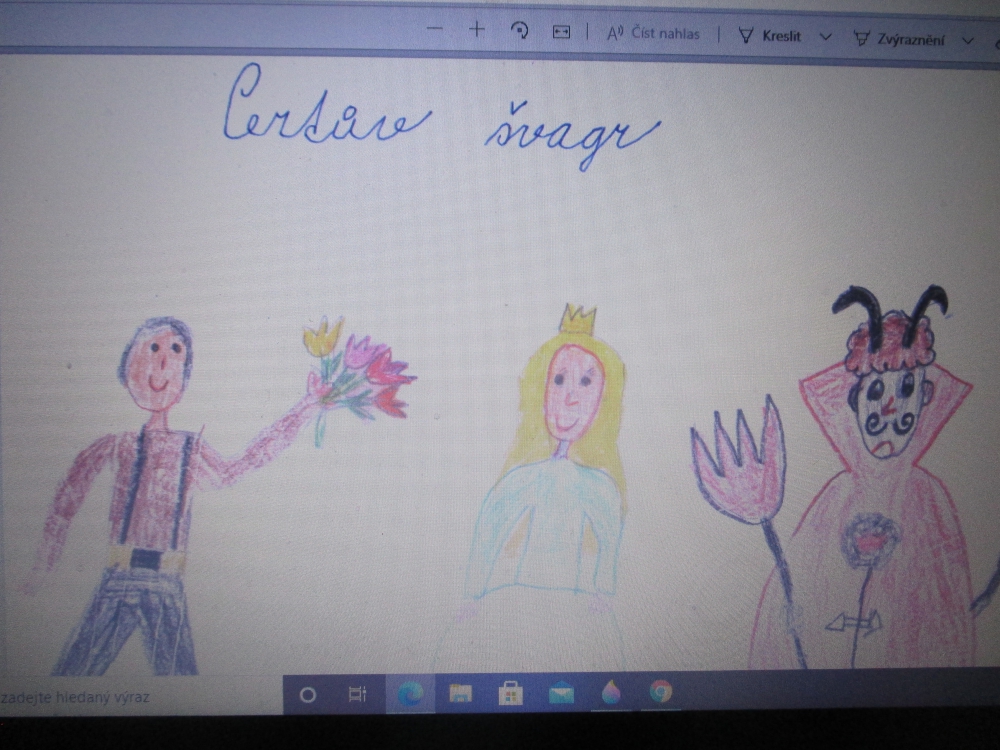Zoom in with the plus icon

pyautogui.click(x=476, y=29)
